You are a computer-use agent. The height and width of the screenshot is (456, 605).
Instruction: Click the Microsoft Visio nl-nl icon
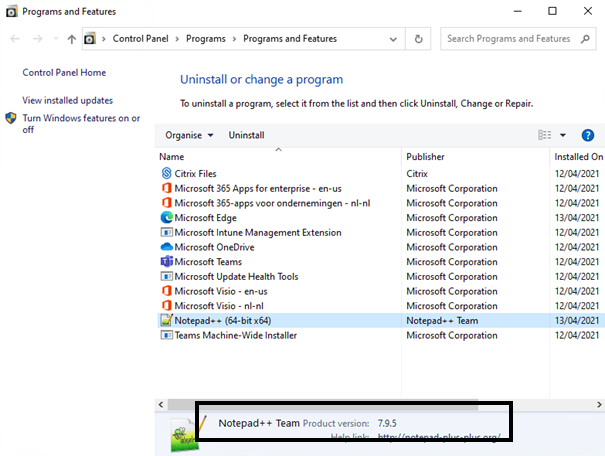pyautogui.click(x=166, y=306)
